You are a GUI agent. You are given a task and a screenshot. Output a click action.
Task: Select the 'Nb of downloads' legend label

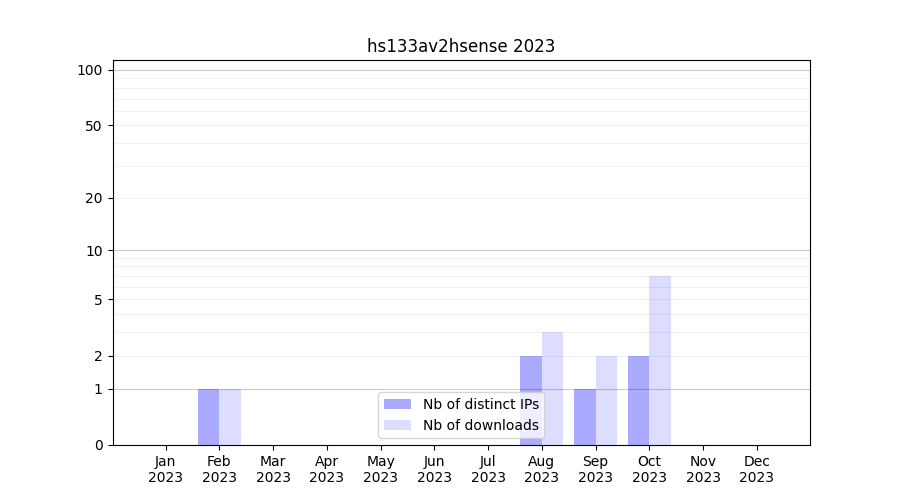click(480, 425)
